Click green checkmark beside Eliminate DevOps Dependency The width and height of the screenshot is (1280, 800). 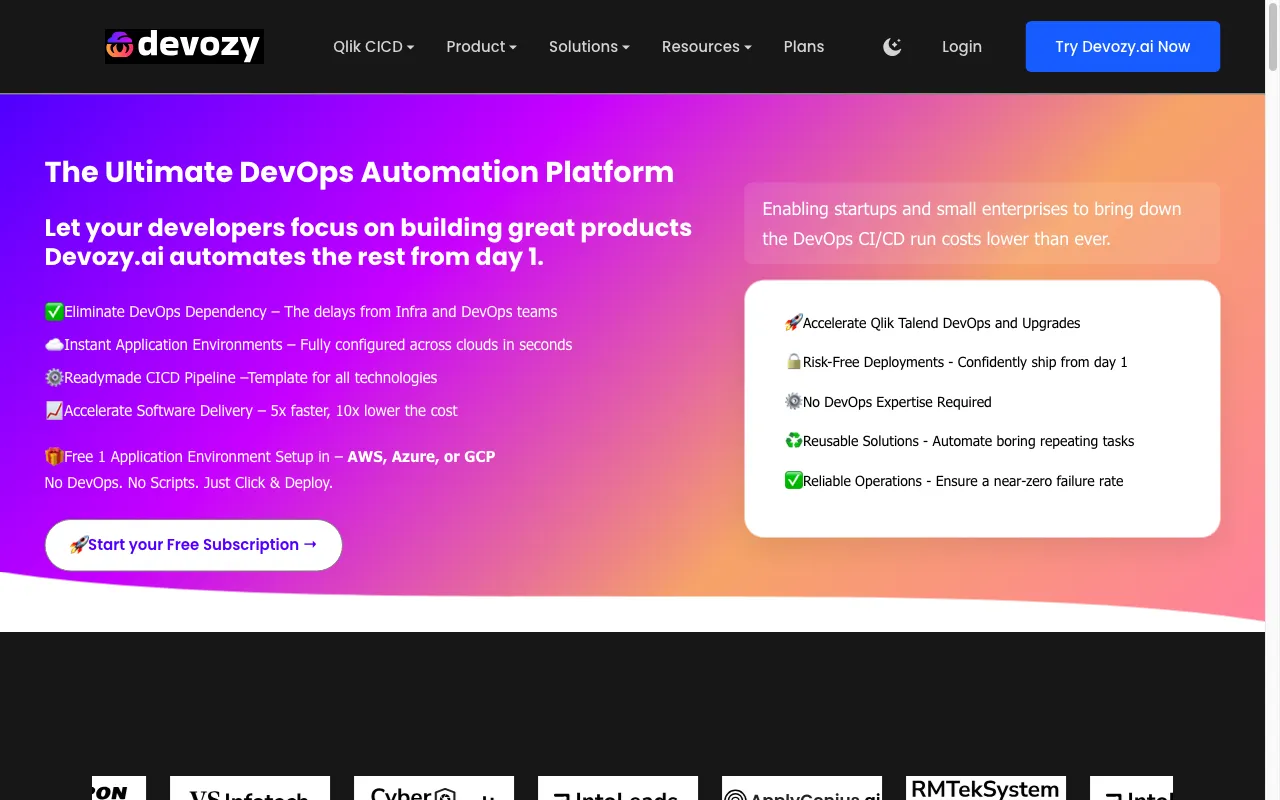pyautogui.click(x=54, y=312)
